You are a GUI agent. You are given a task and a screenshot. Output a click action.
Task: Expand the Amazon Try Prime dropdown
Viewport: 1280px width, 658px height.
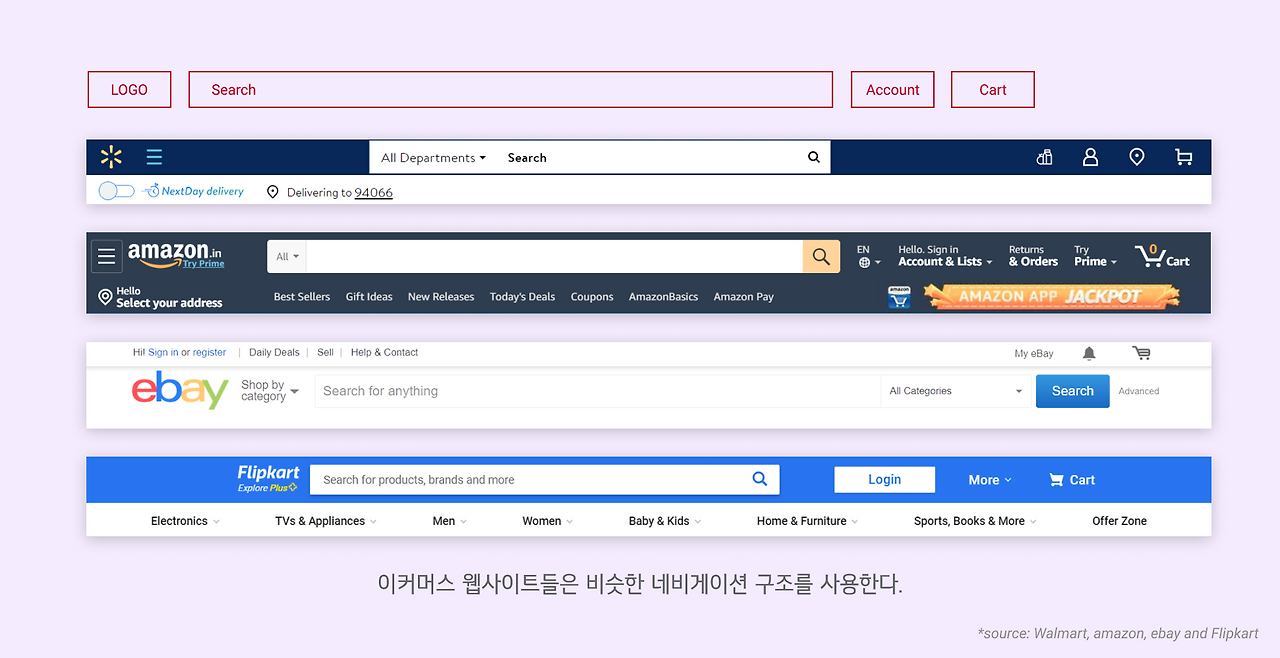pyautogui.click(x=1095, y=256)
